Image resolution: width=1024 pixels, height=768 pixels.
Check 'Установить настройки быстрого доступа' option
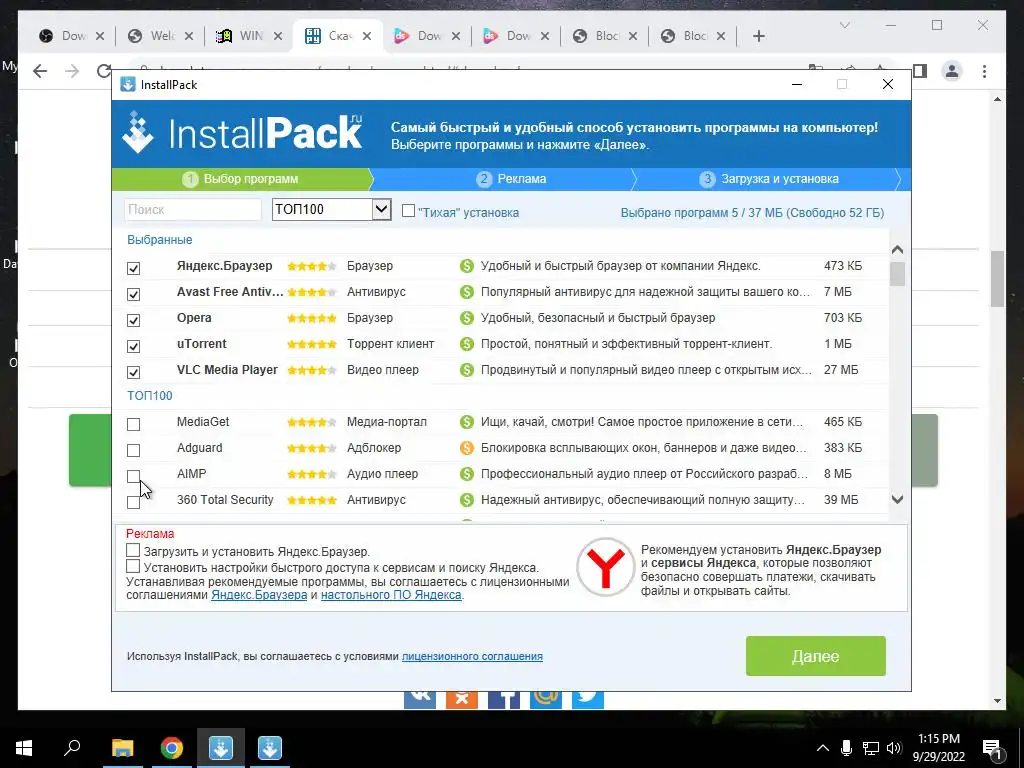pyautogui.click(x=133, y=566)
